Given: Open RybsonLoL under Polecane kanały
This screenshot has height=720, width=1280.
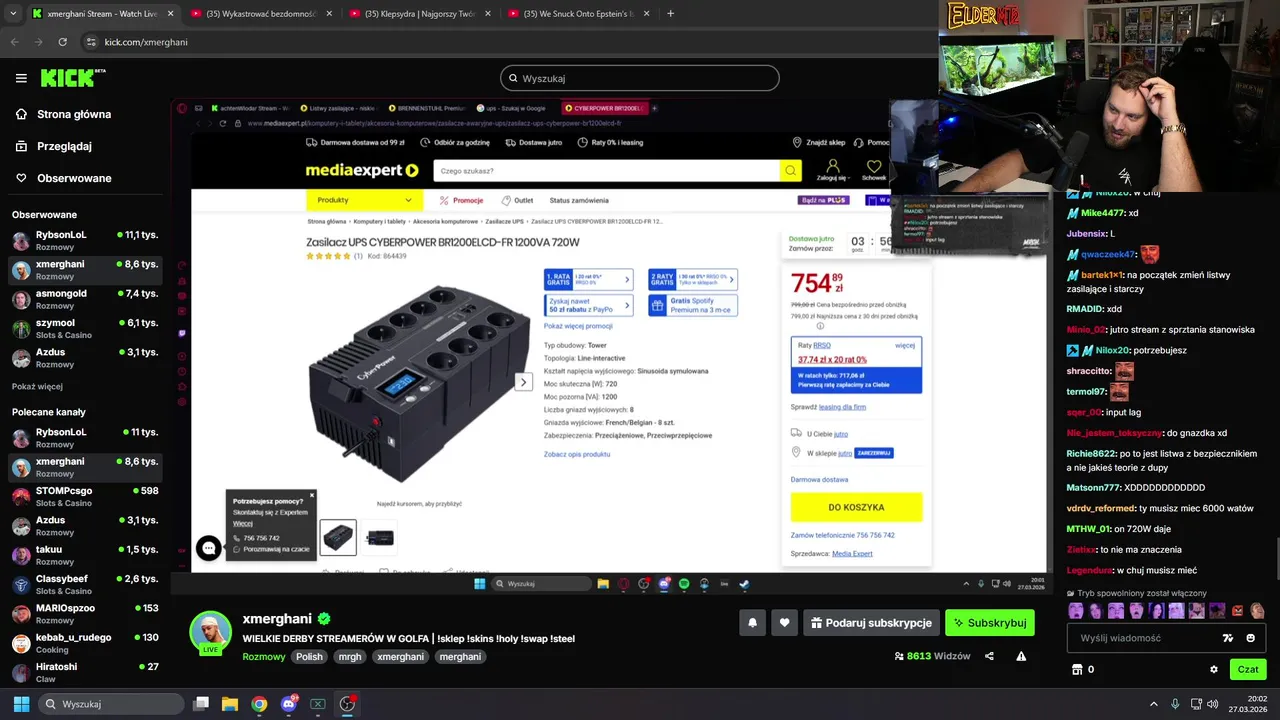Looking at the screenshot, I should pos(85,437).
